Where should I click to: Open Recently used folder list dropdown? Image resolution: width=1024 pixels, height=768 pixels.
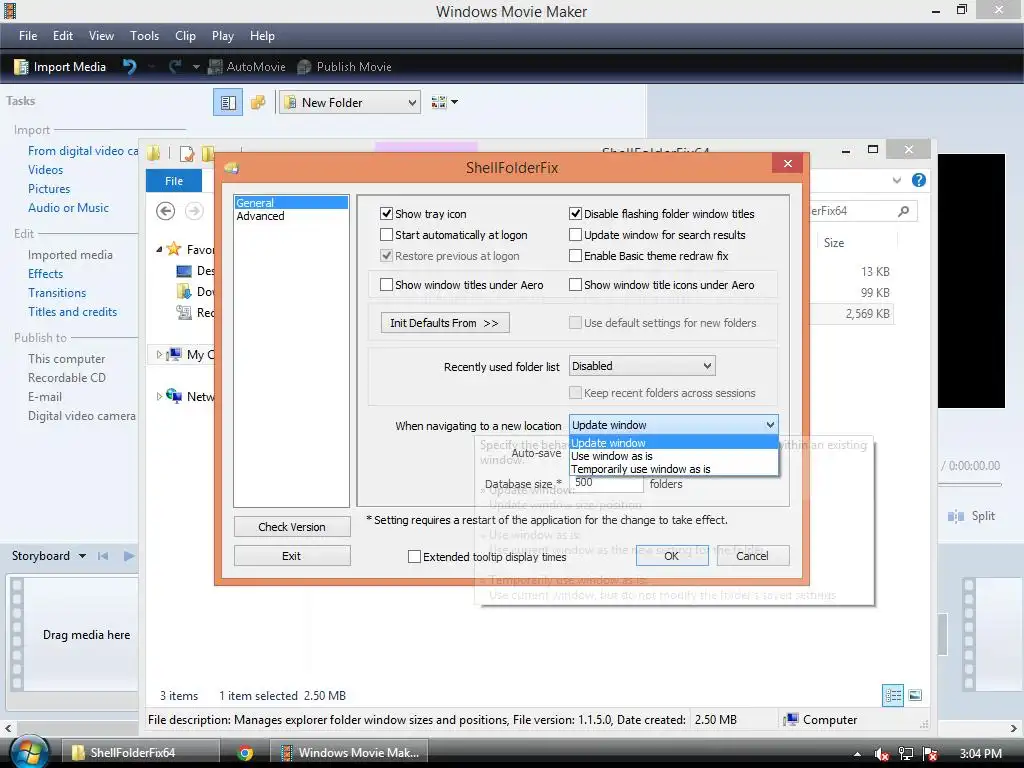click(x=642, y=366)
